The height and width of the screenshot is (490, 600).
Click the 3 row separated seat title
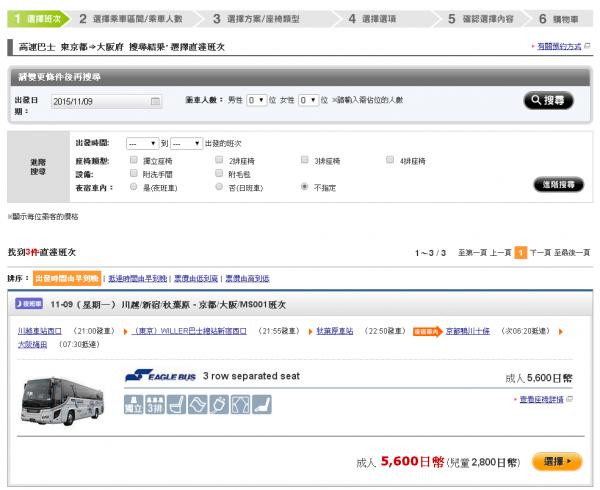coord(251,376)
